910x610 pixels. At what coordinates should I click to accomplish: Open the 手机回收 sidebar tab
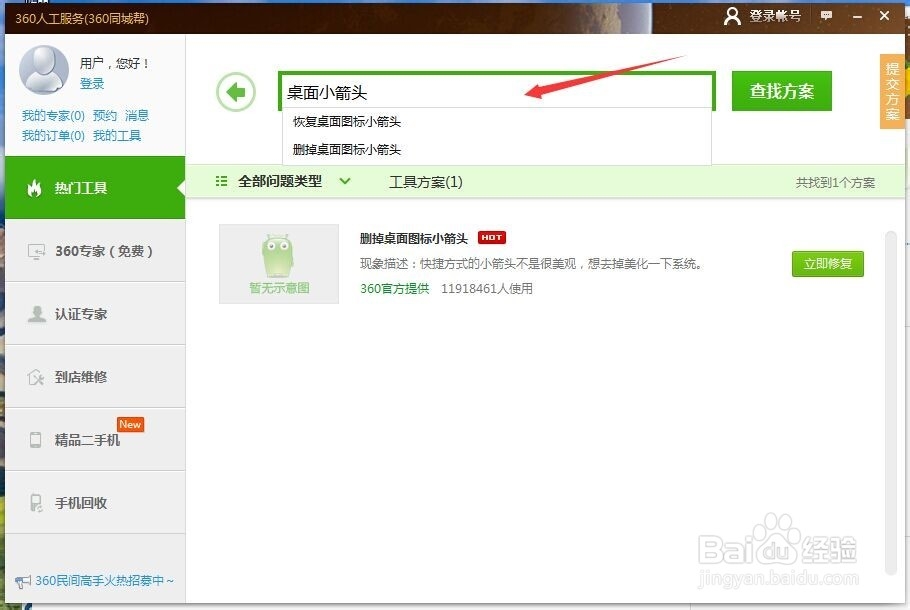click(95, 503)
